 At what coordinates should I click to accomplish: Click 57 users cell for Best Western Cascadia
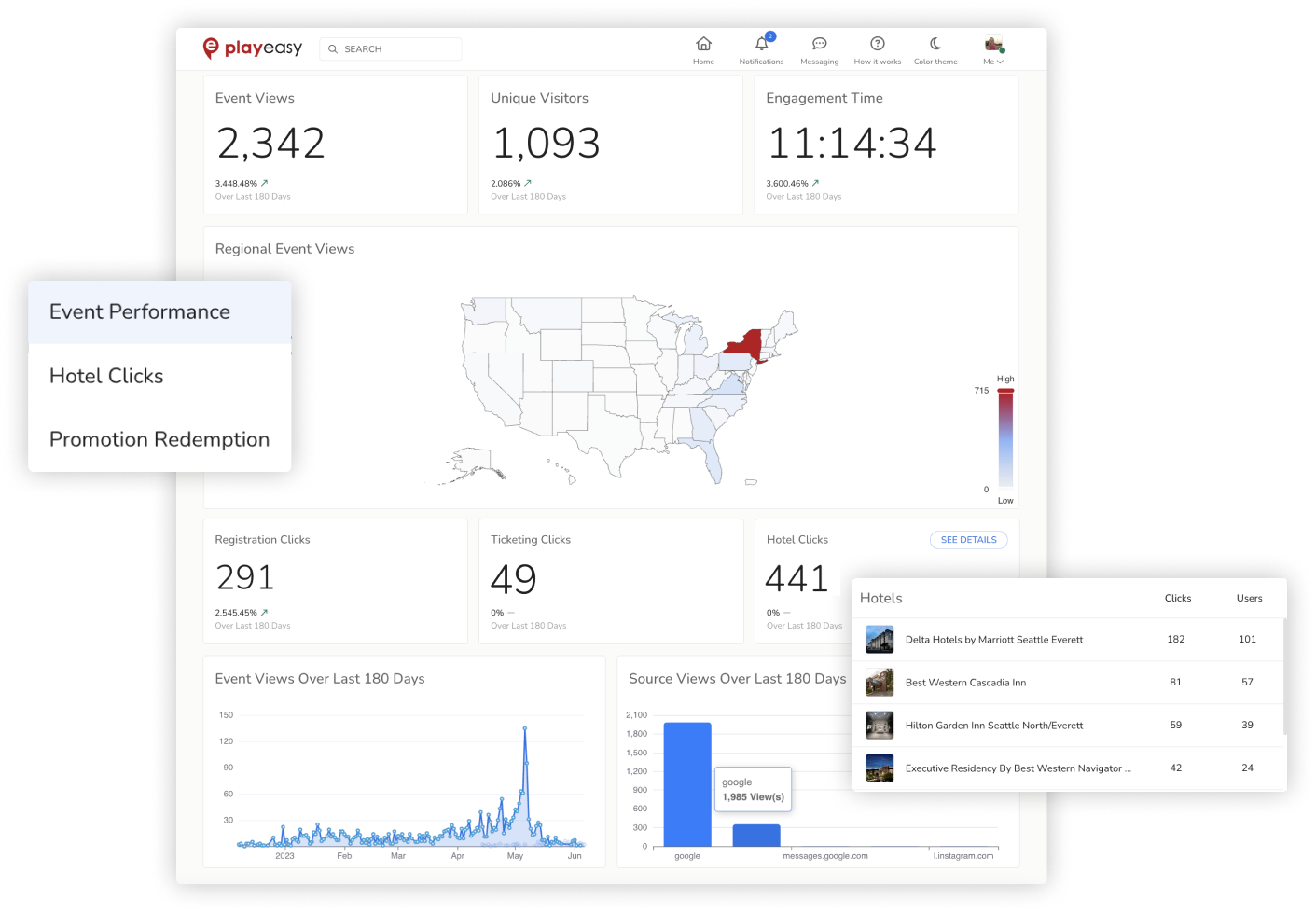[1248, 683]
